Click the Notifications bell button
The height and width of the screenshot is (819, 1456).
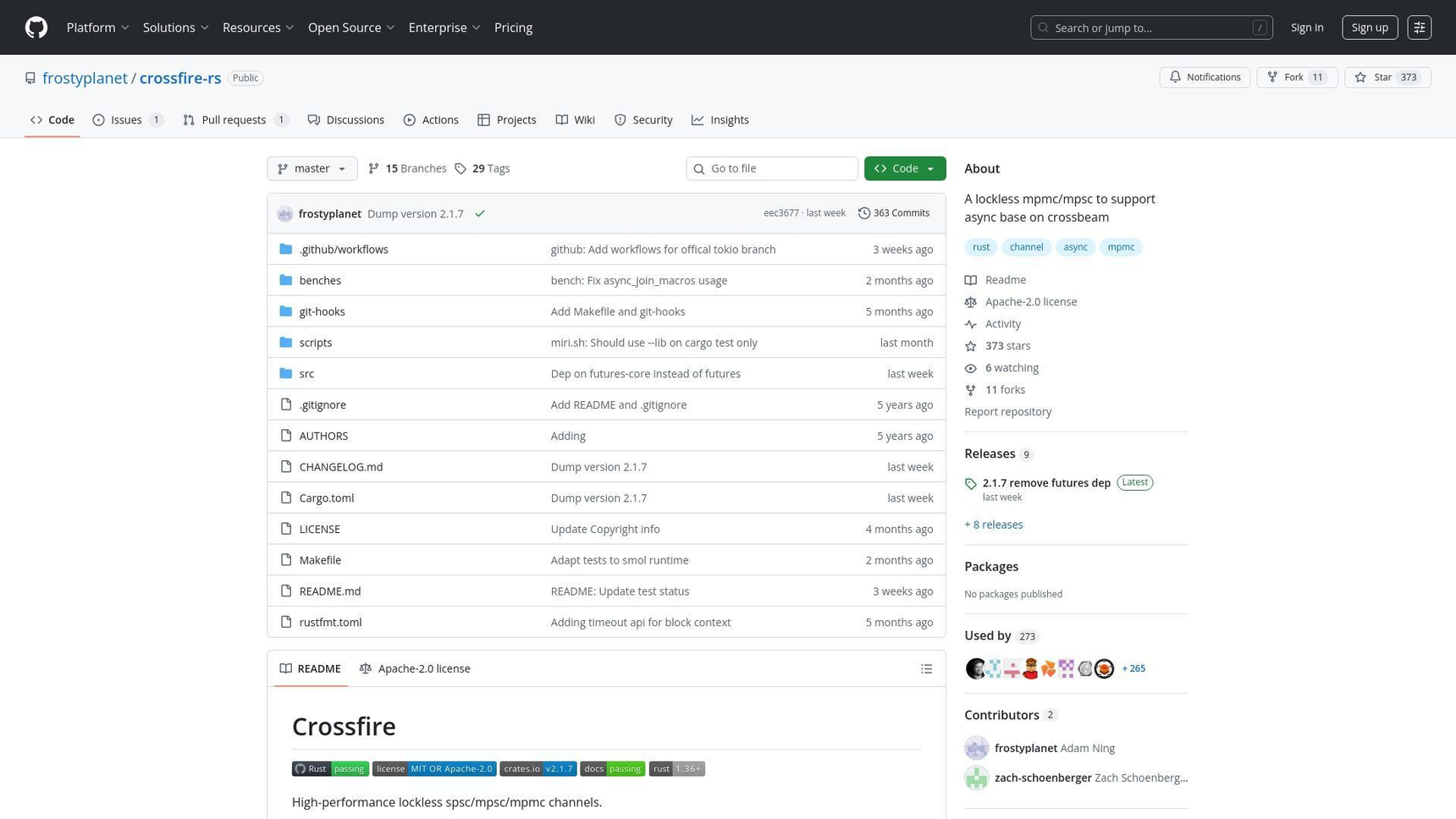coord(1205,77)
